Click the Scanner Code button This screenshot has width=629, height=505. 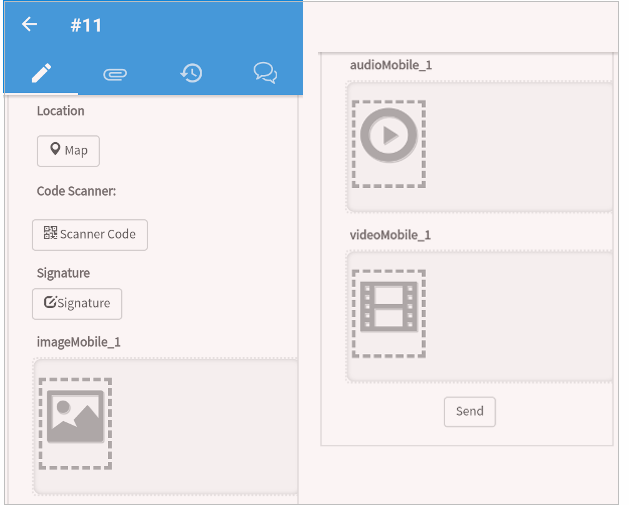(x=90, y=234)
